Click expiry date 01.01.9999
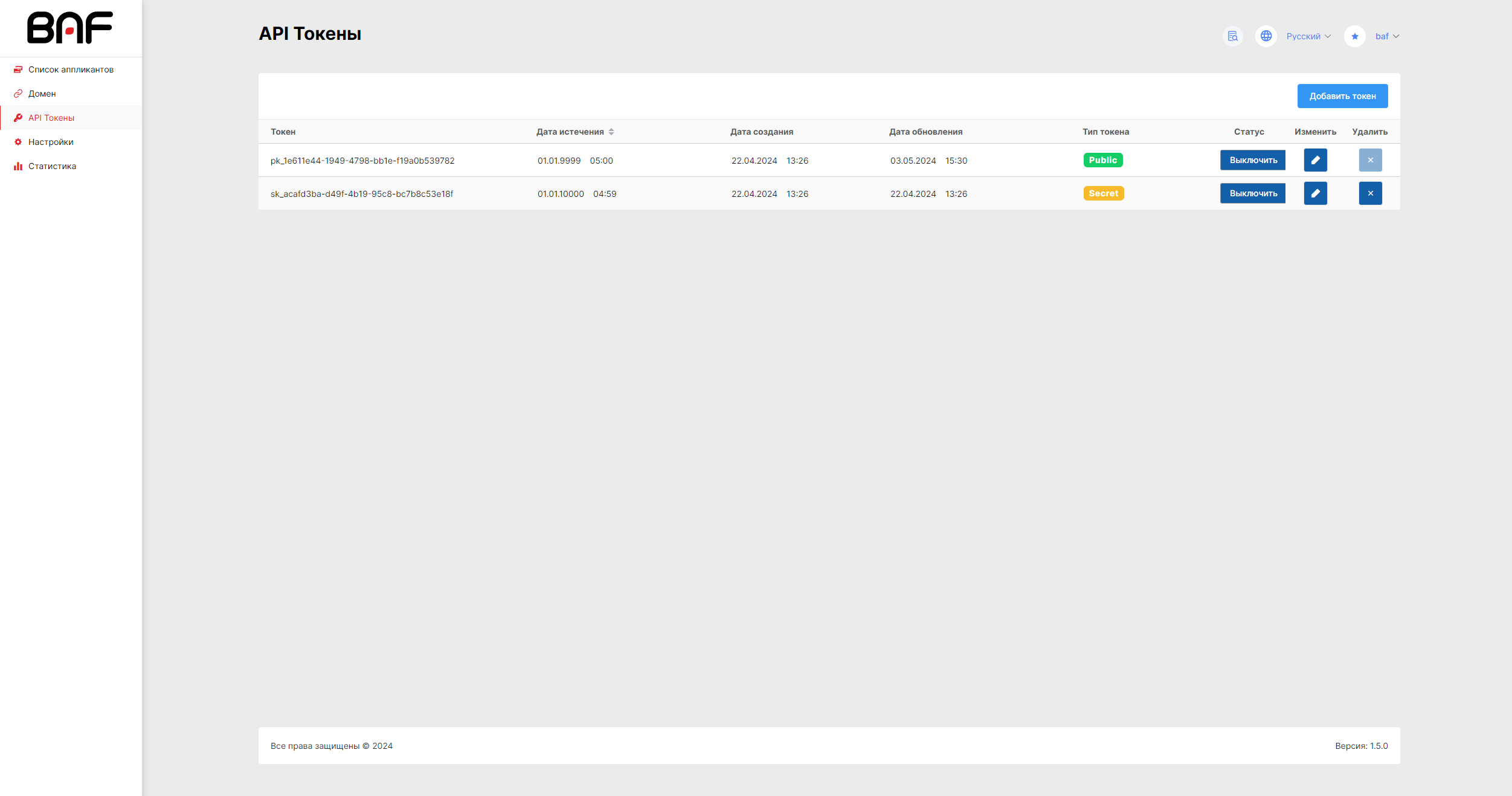 [x=559, y=161]
